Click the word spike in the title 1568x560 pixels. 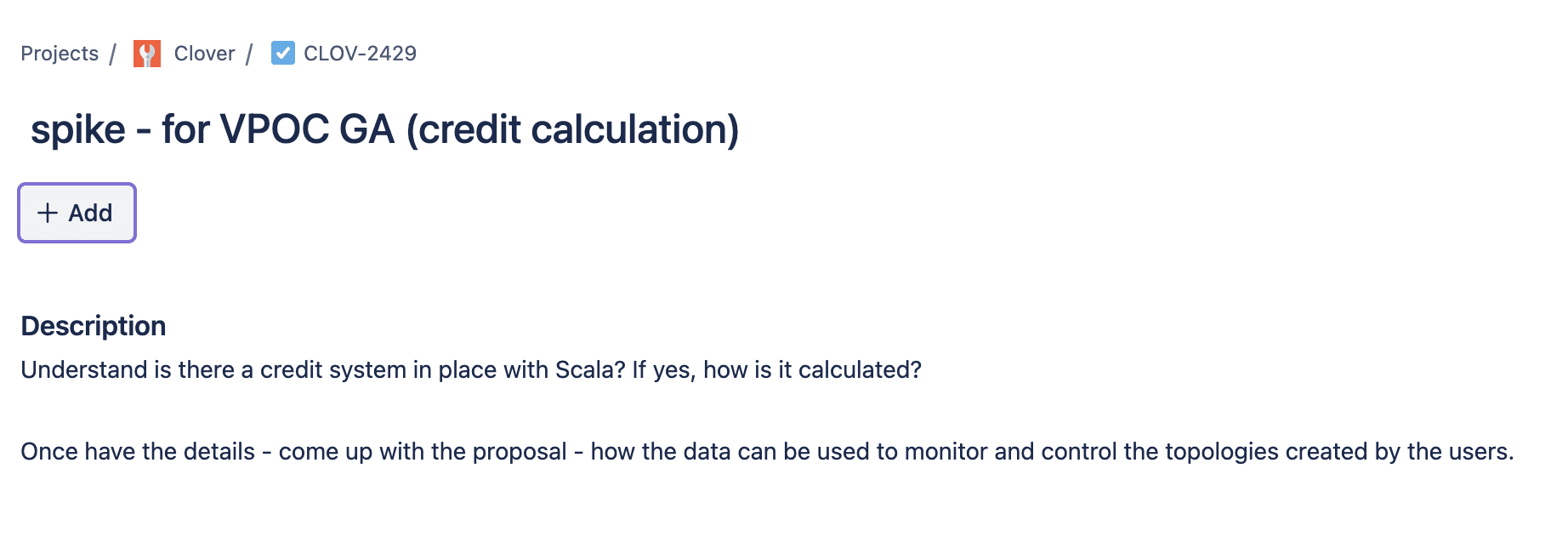(78, 130)
